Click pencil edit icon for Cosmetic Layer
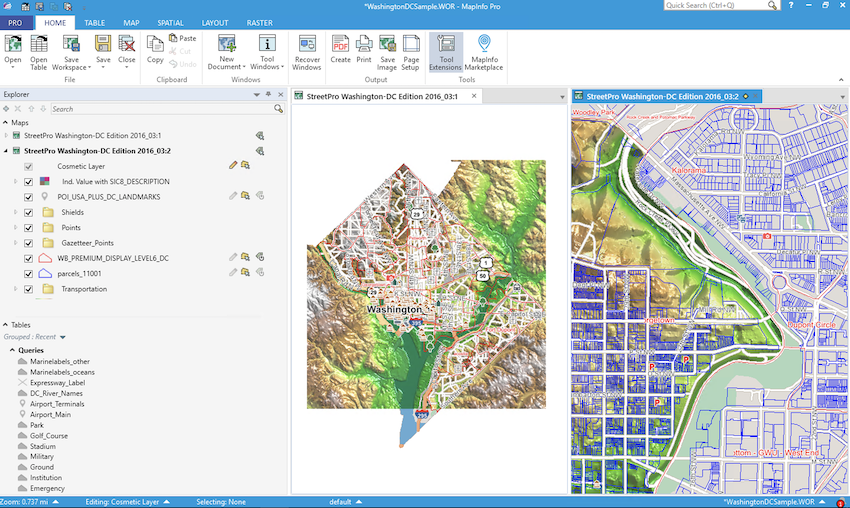Viewport: 850px width, 508px height. 233,165
